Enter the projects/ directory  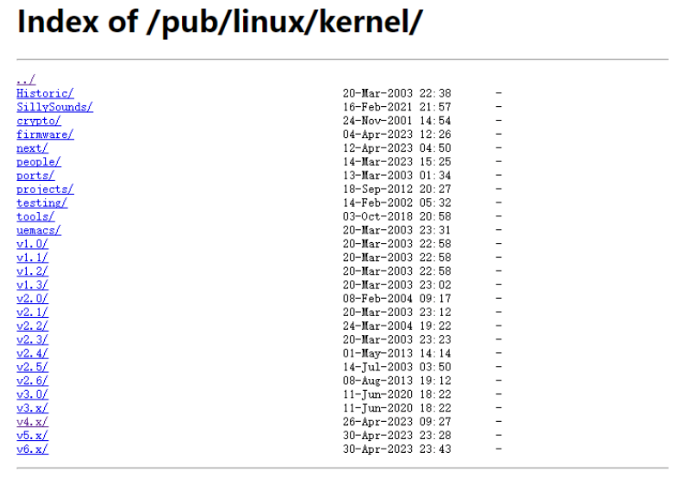tap(44, 189)
